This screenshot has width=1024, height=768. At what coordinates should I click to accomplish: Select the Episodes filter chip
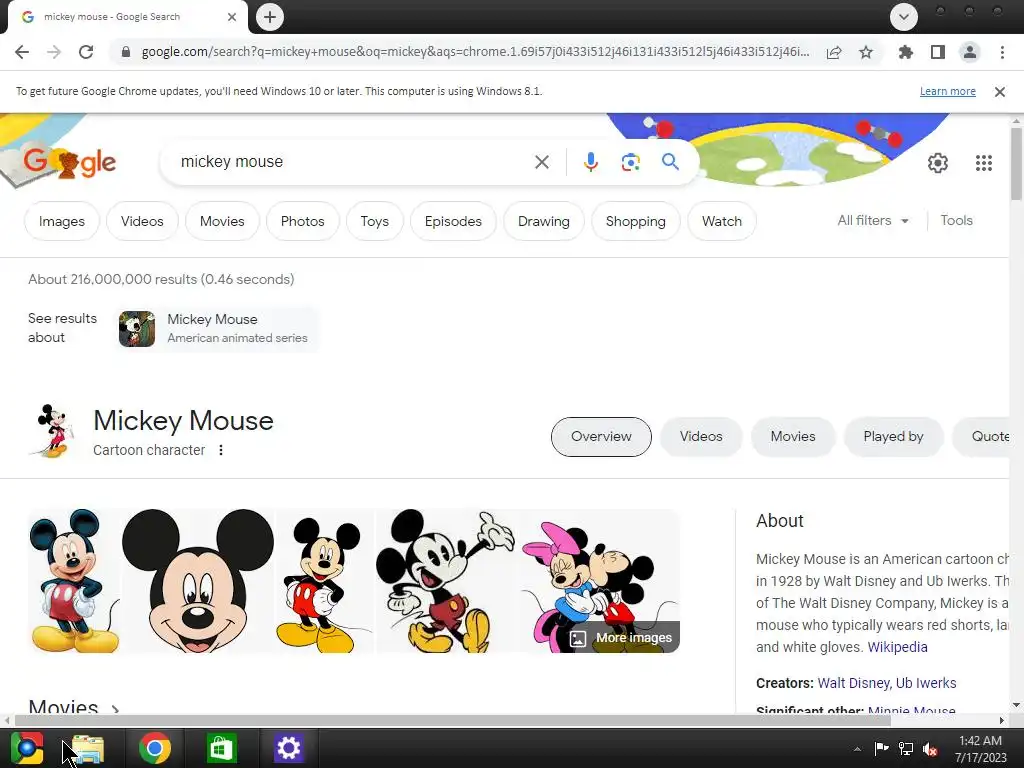[453, 221]
